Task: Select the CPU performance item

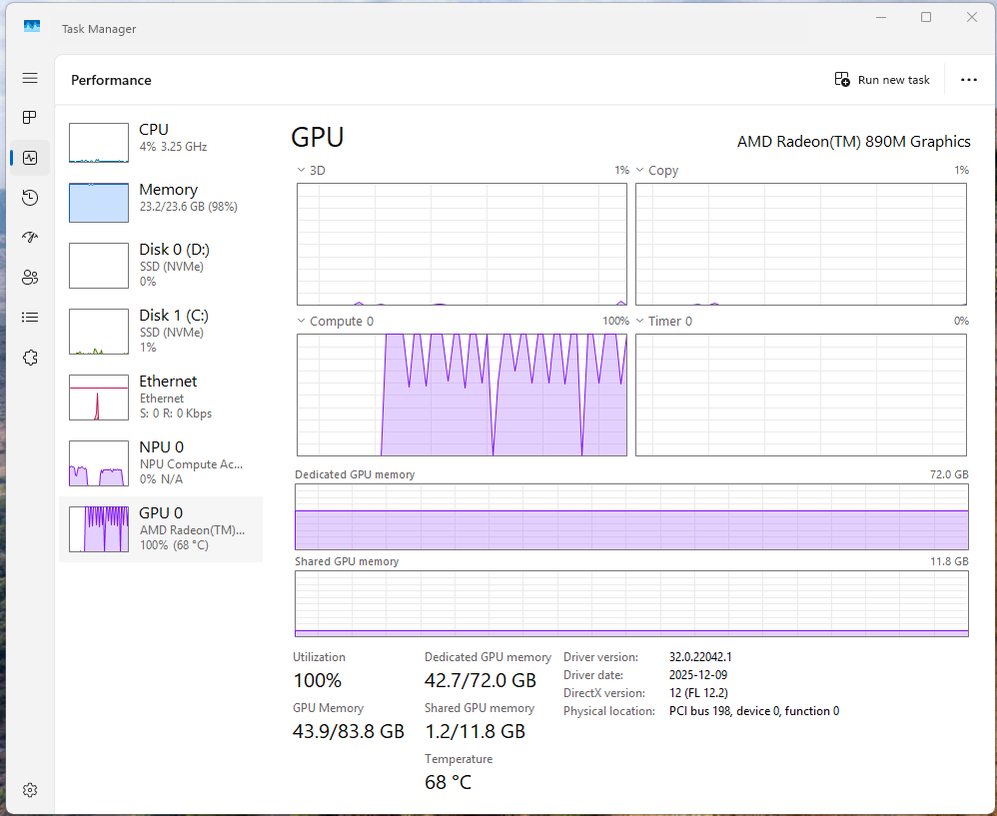Action: tap(161, 143)
